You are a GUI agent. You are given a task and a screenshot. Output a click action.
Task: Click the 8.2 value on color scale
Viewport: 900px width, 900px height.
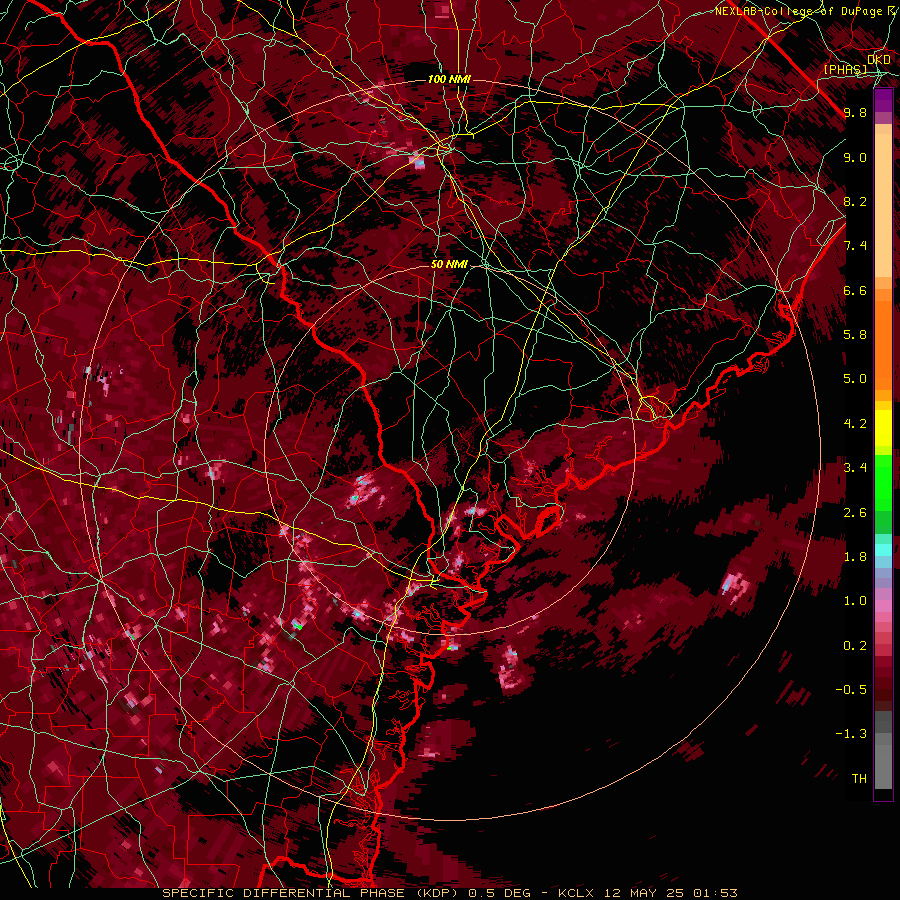pos(855,201)
